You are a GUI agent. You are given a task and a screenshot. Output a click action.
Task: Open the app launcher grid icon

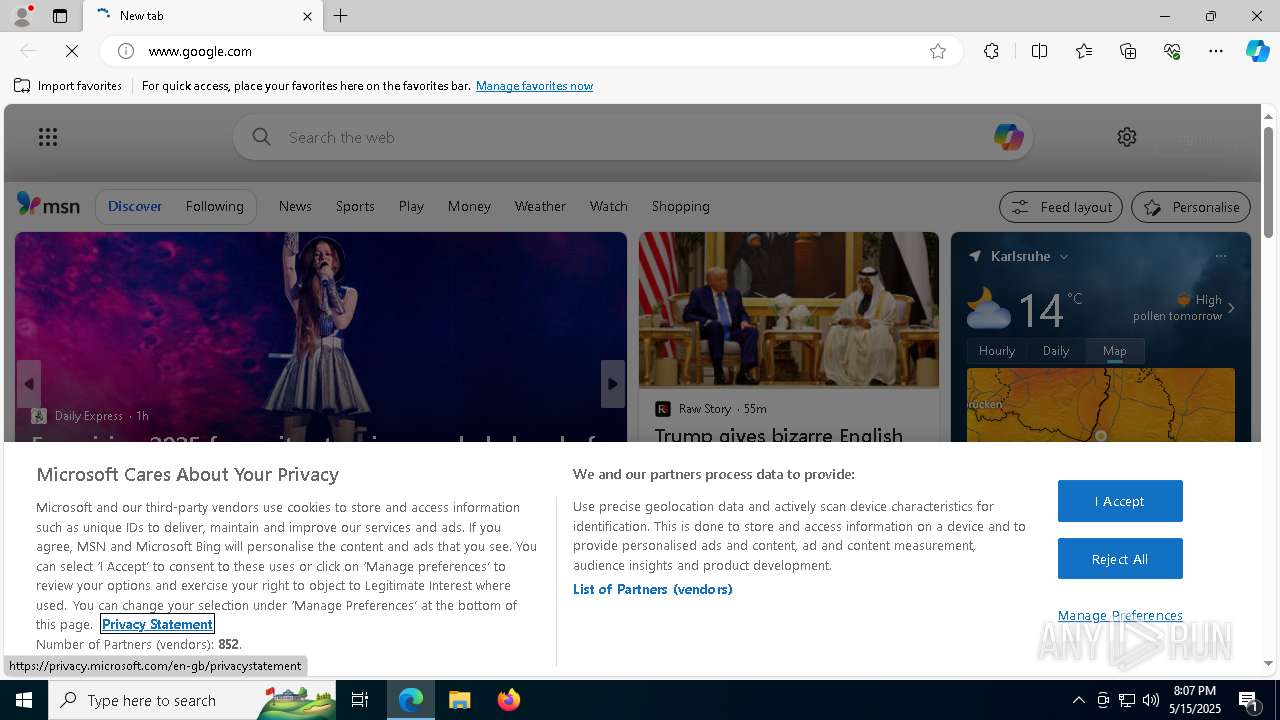click(48, 137)
